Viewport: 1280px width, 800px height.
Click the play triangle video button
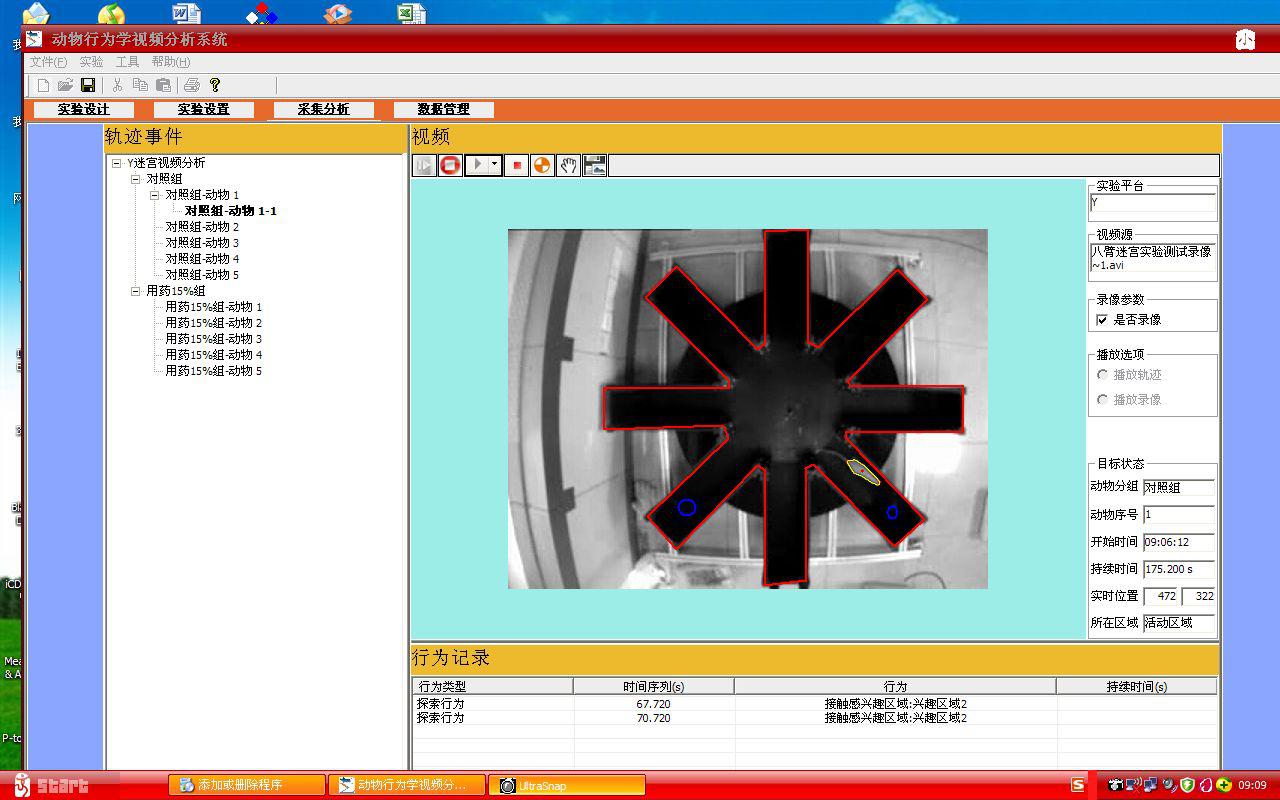coord(477,165)
